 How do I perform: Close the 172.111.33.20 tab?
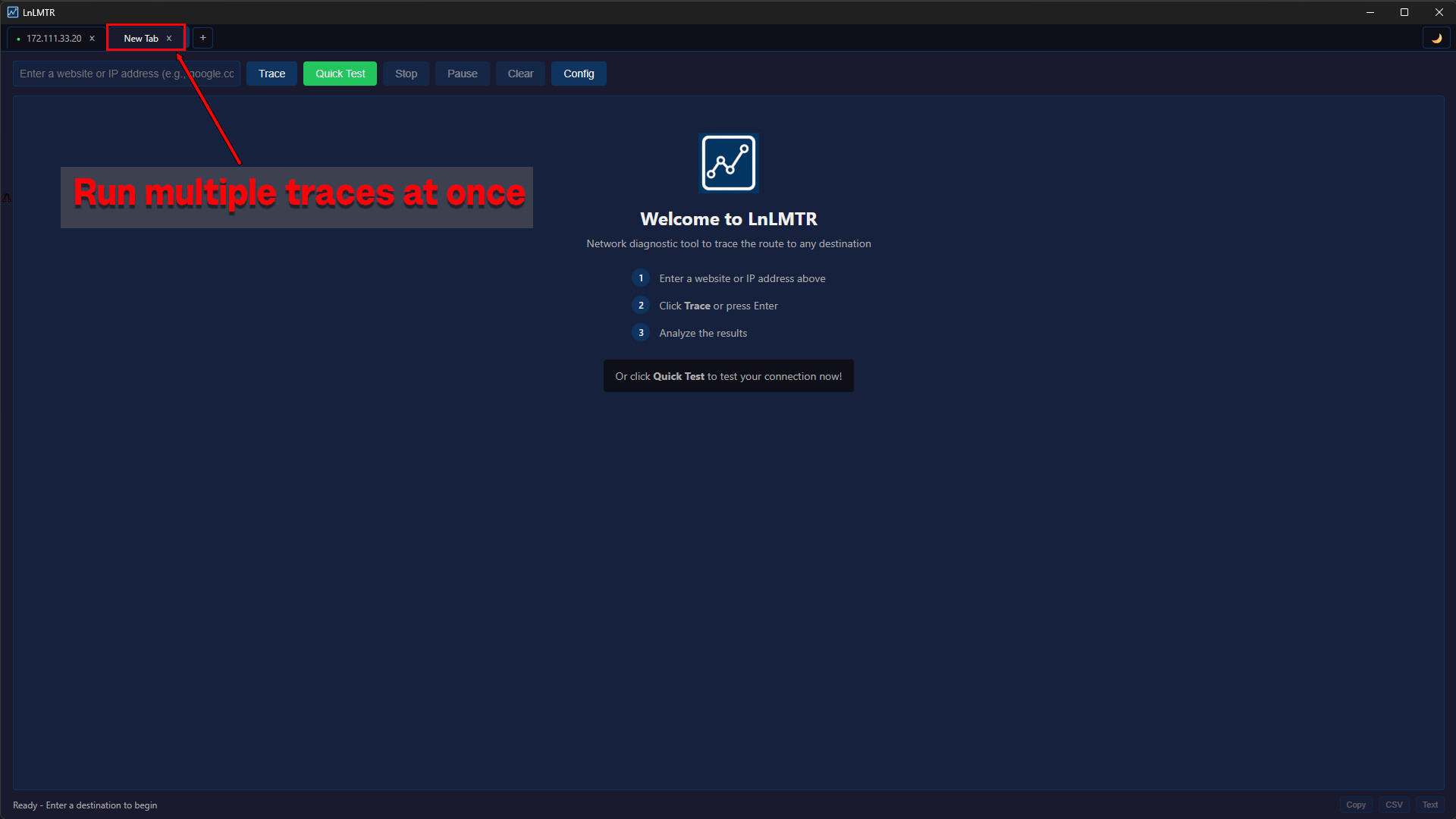click(x=92, y=38)
